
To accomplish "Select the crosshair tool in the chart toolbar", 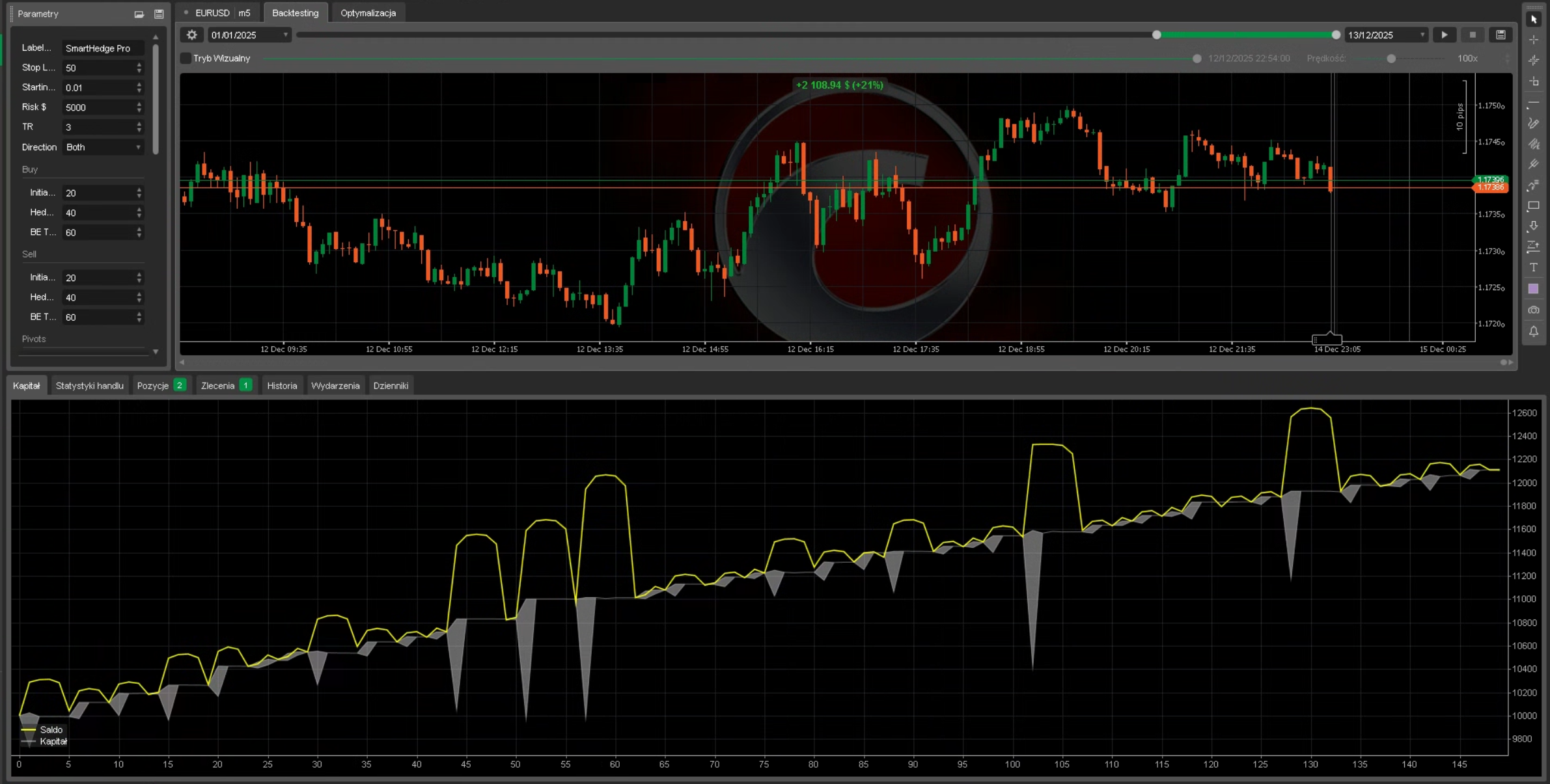I will click(1534, 40).
